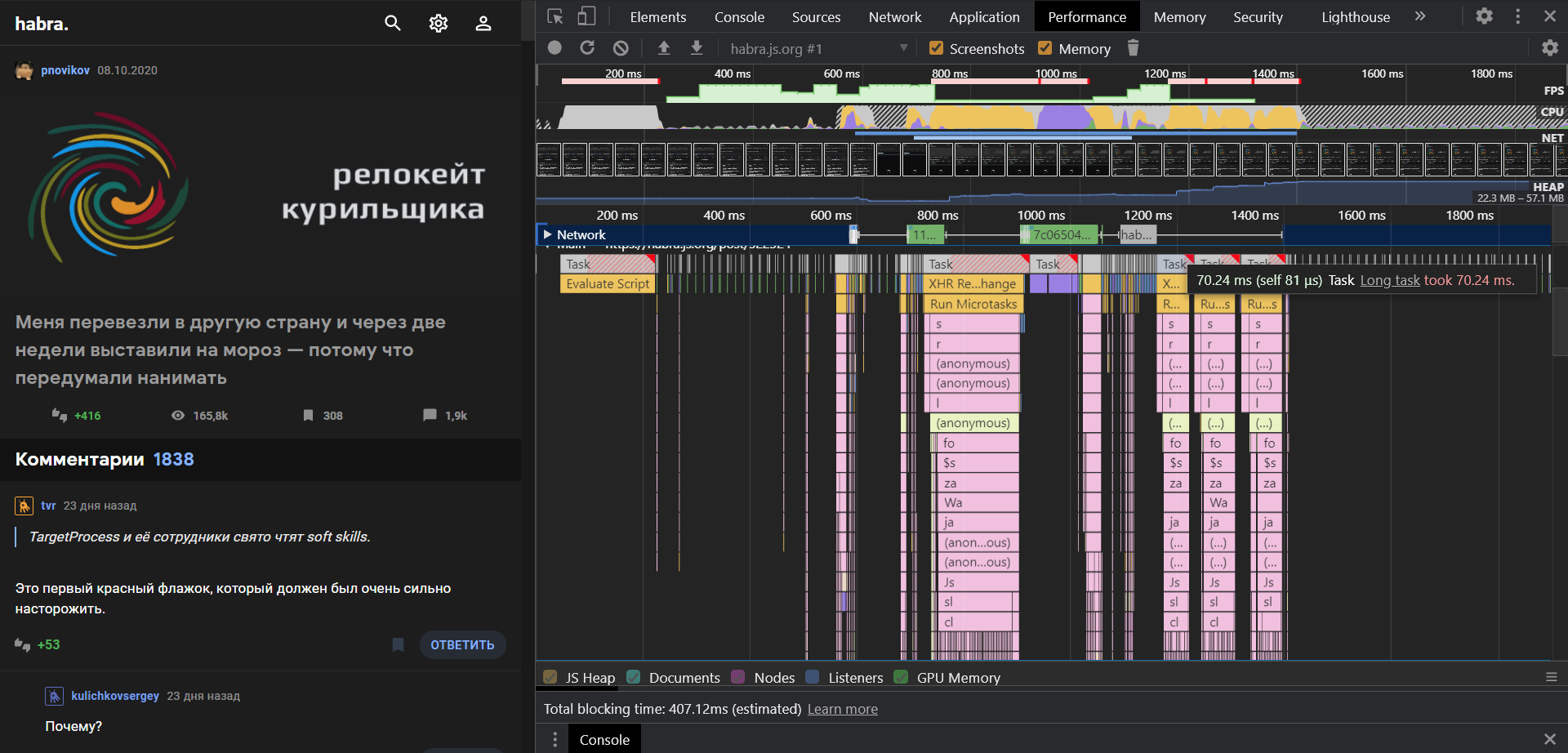Open console drawer three-dot menu

[555, 739]
